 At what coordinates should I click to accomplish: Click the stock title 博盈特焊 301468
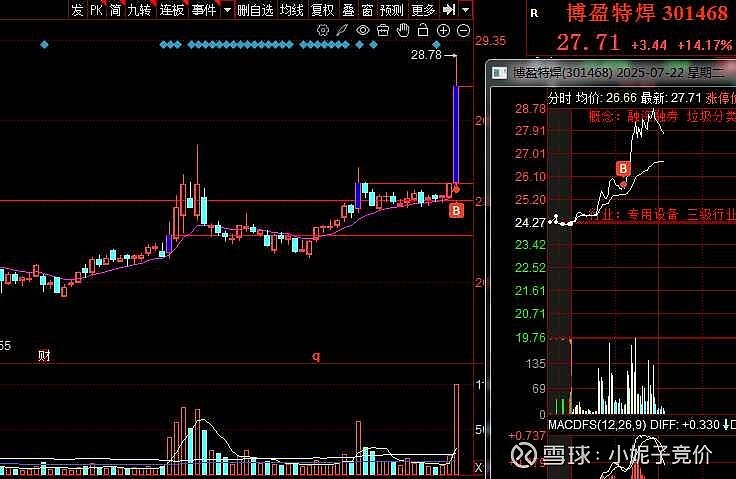(647, 13)
